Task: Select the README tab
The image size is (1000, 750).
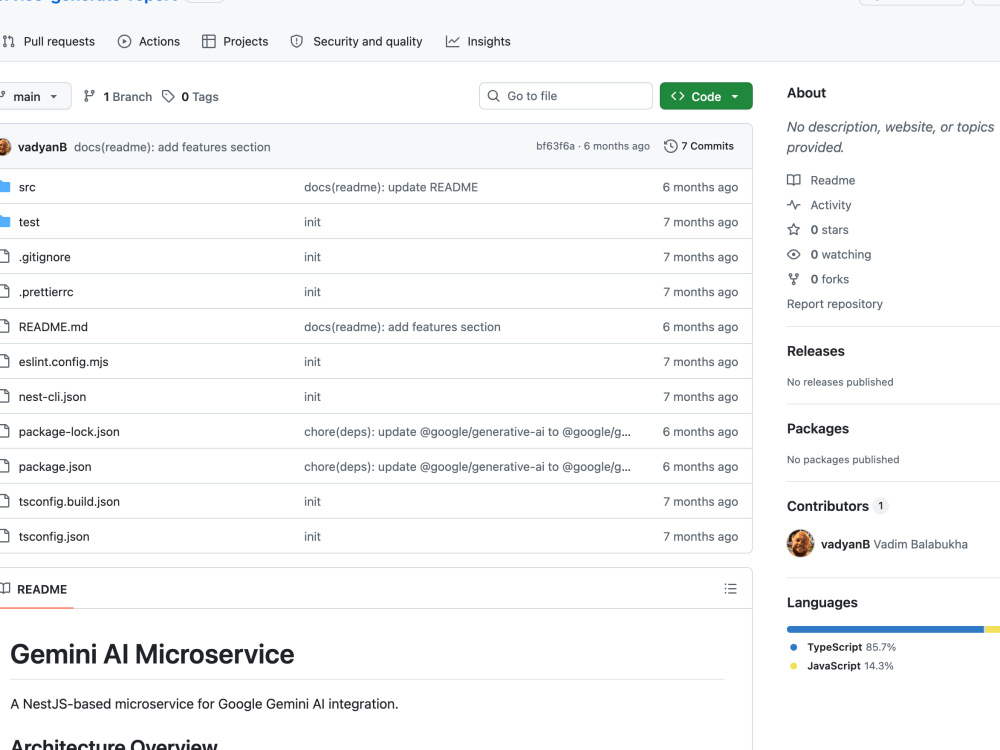Action: [x=36, y=589]
